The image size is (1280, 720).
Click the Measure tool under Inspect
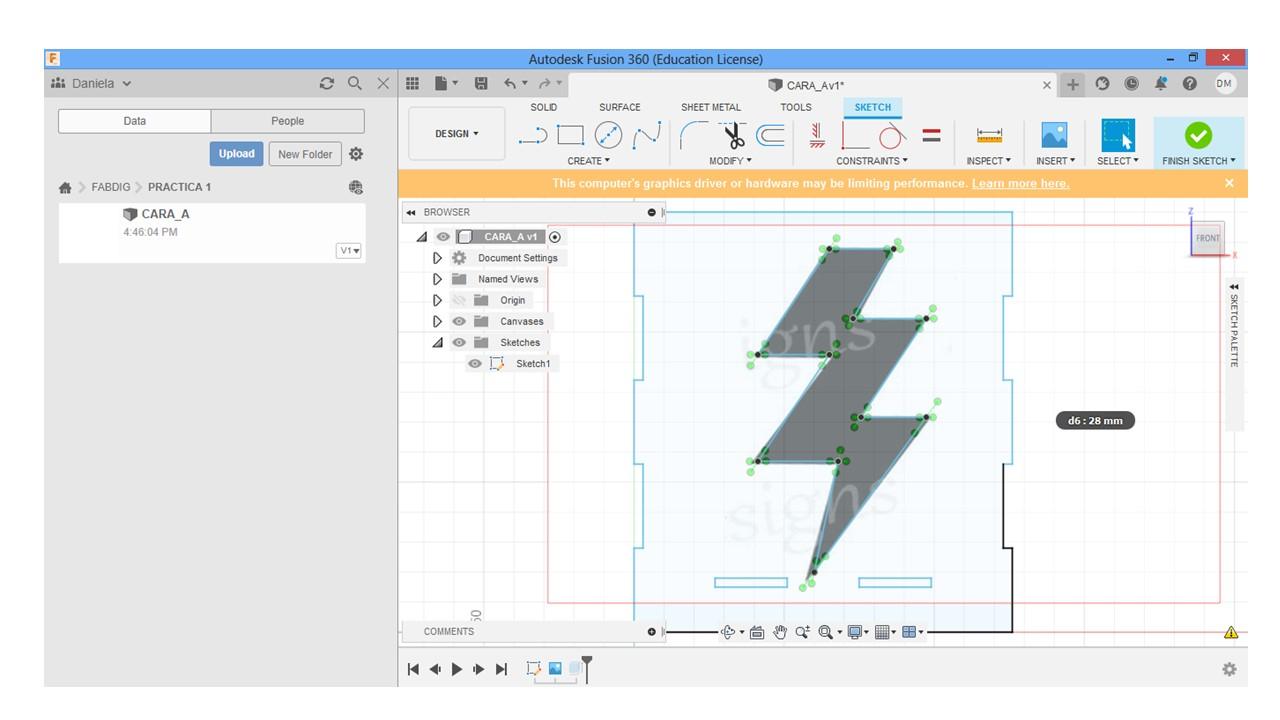pos(989,135)
